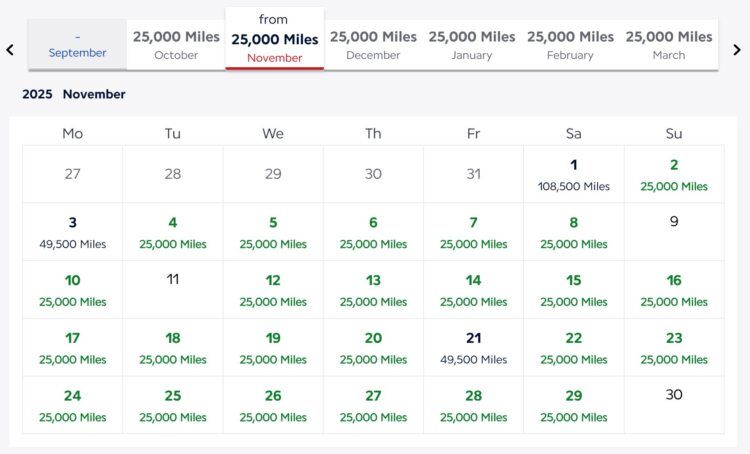Screen dimensions: 750x454
Task: Select the September month tab
Action: [77, 45]
